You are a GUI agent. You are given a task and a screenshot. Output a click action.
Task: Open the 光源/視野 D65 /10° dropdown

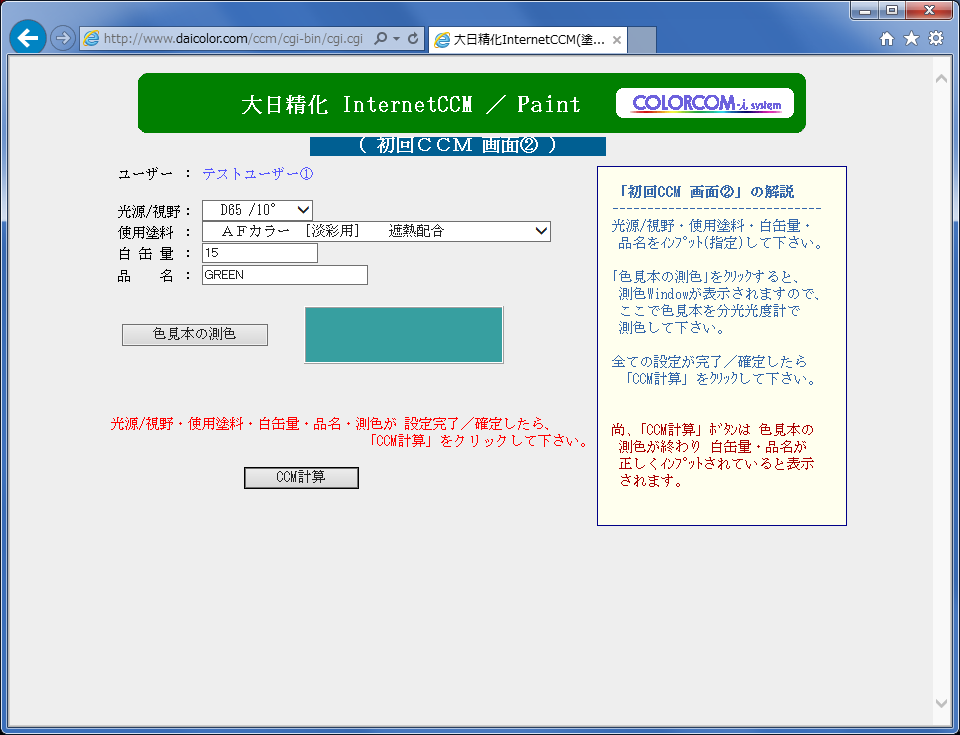[257, 210]
